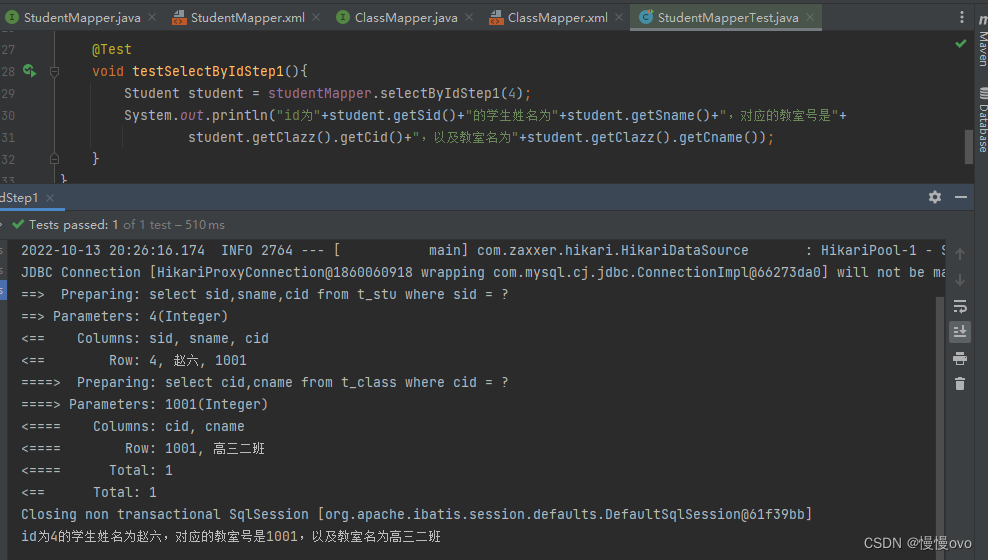Close the Run tab ending in dStep1
Viewport: 988px width, 560px height.
pyautogui.click(x=50, y=198)
